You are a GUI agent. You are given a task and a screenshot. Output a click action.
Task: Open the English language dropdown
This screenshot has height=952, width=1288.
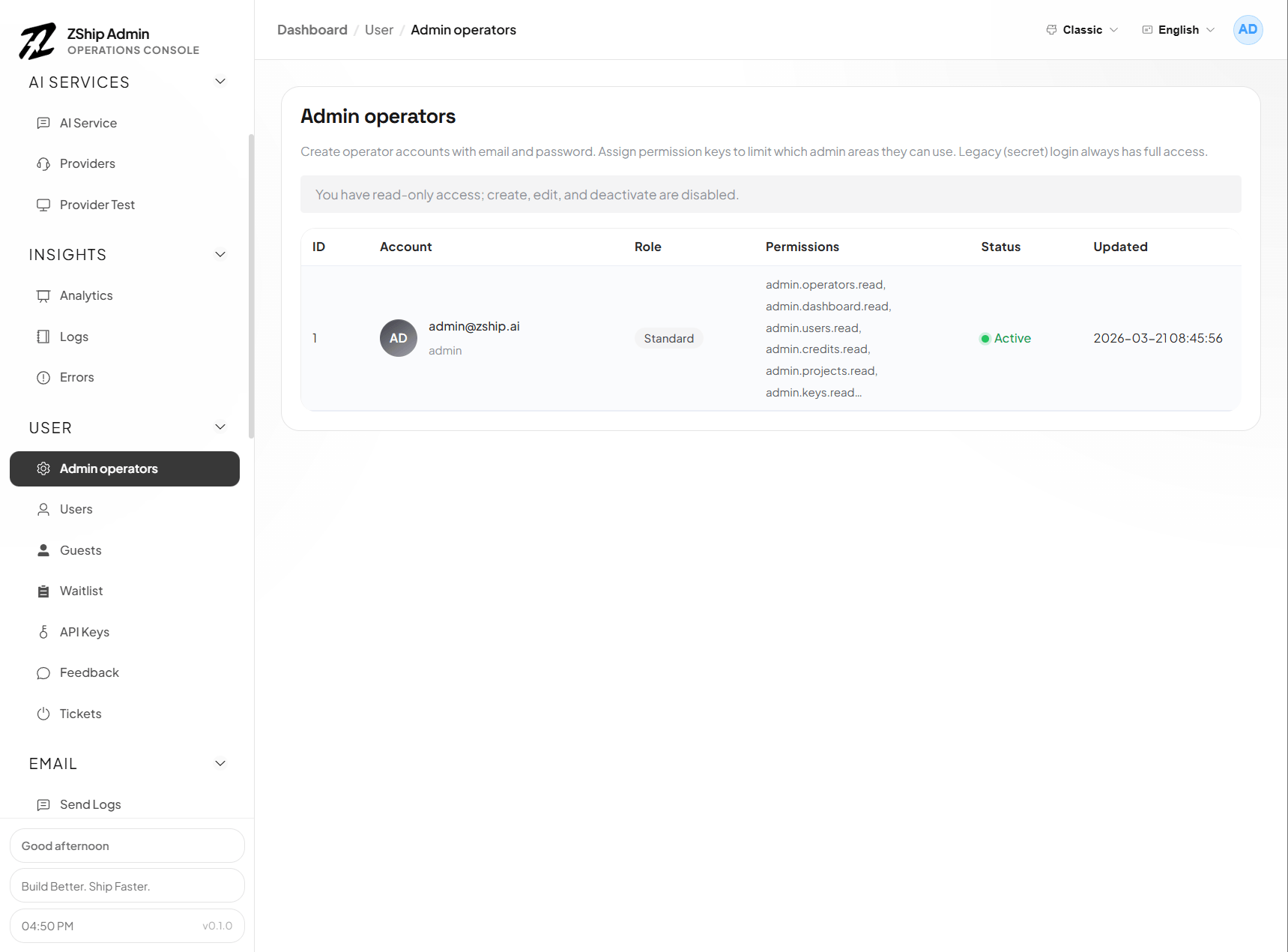1178,30
